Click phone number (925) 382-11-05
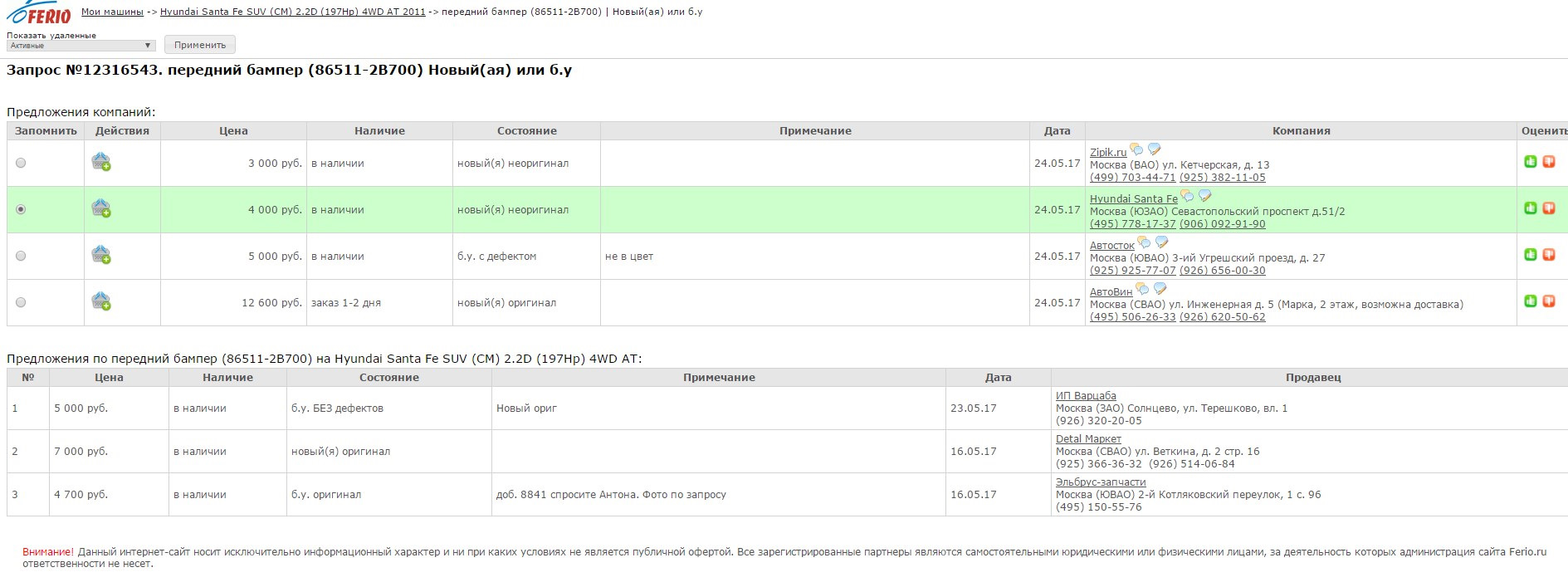This screenshot has width=1568, height=587. pos(1223,178)
